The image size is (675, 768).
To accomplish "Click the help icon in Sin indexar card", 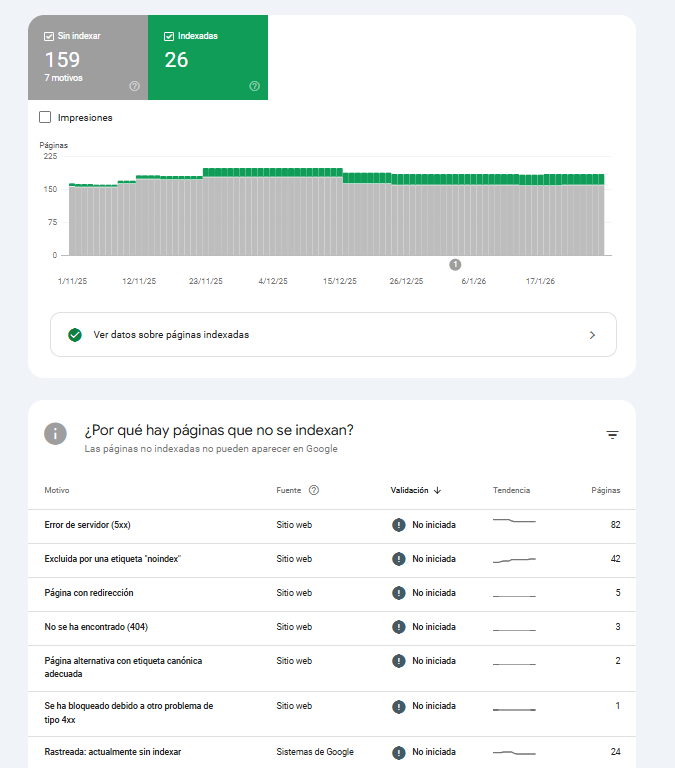I will 134,86.
